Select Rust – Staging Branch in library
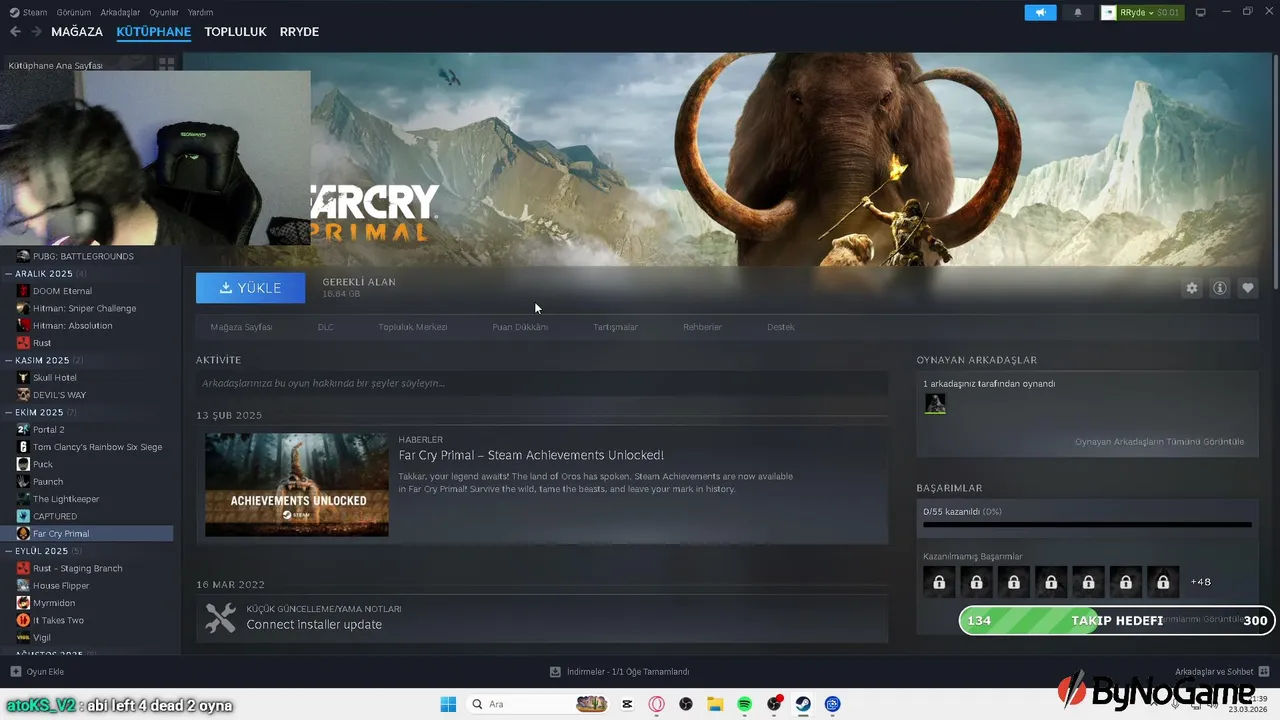Image resolution: width=1280 pixels, height=720 pixels. [77, 568]
